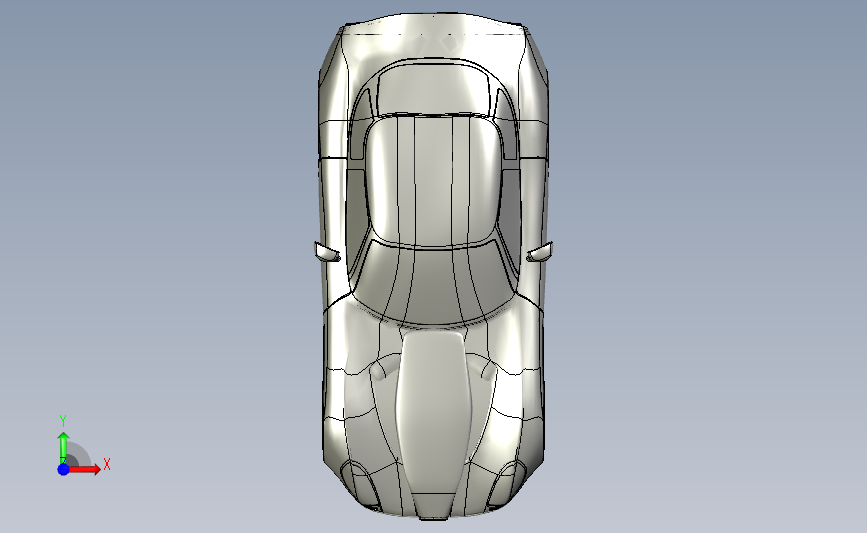867x533 pixels.
Task: Click the blue Z axis dot of triad
Action: pos(63,469)
